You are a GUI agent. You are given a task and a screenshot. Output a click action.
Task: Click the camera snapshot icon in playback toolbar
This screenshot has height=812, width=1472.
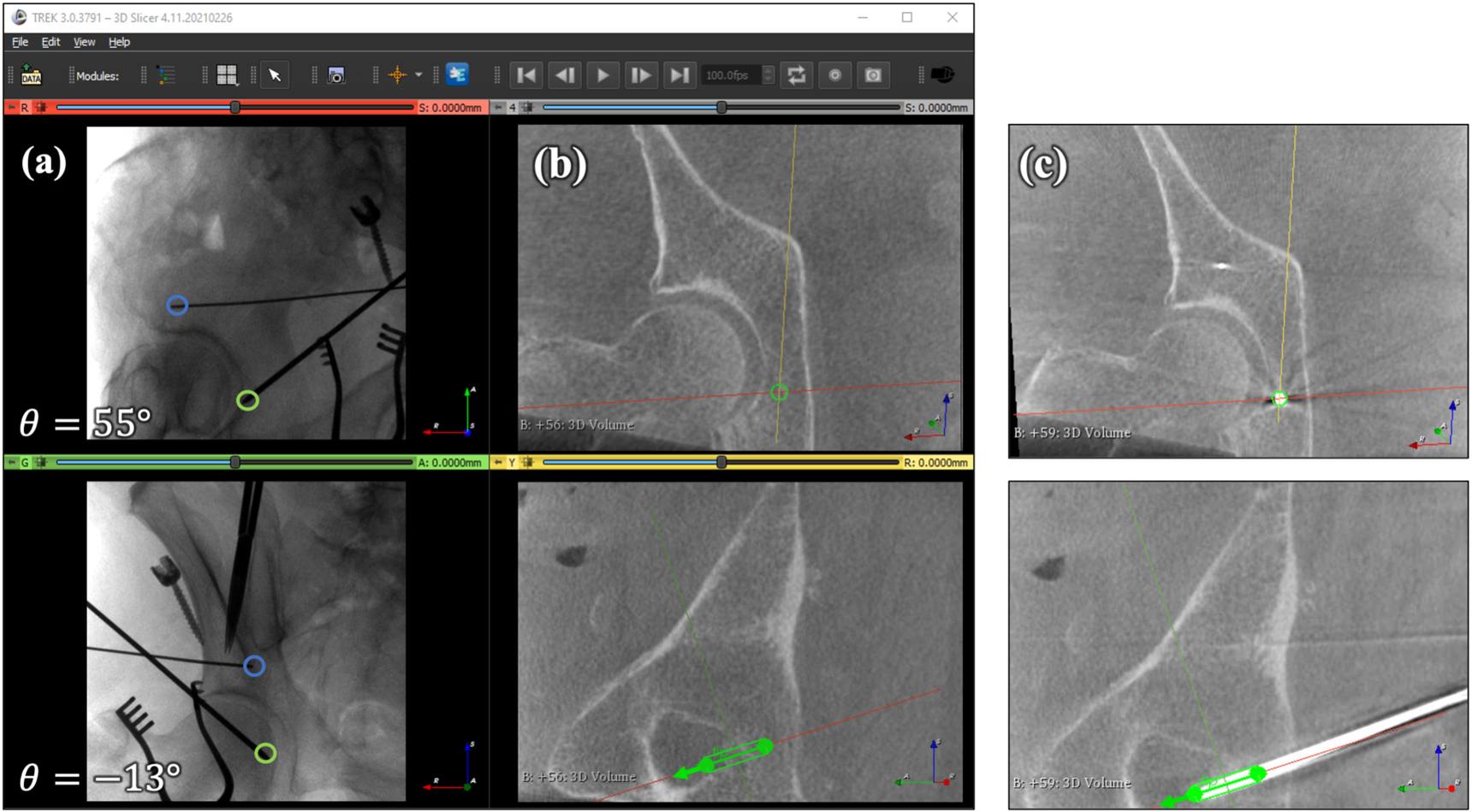(x=873, y=75)
